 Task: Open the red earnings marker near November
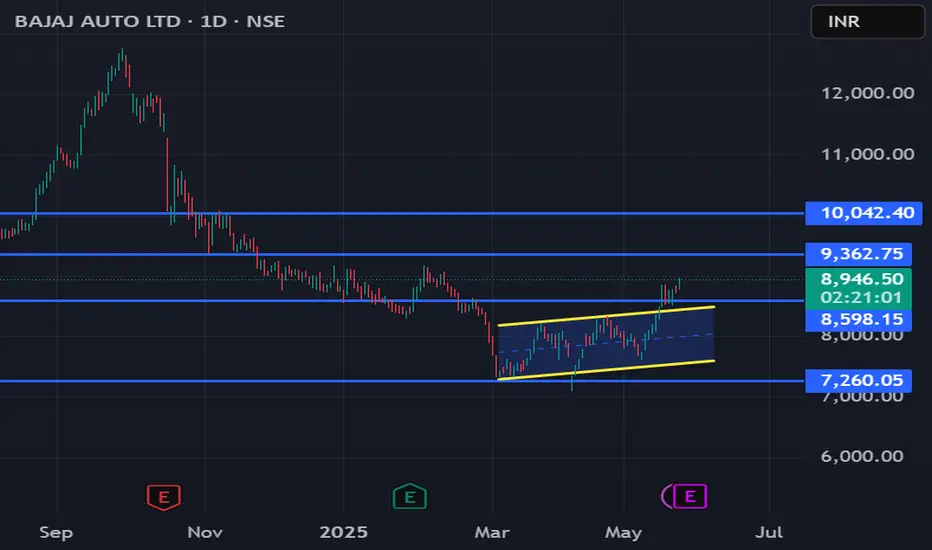(x=163, y=497)
